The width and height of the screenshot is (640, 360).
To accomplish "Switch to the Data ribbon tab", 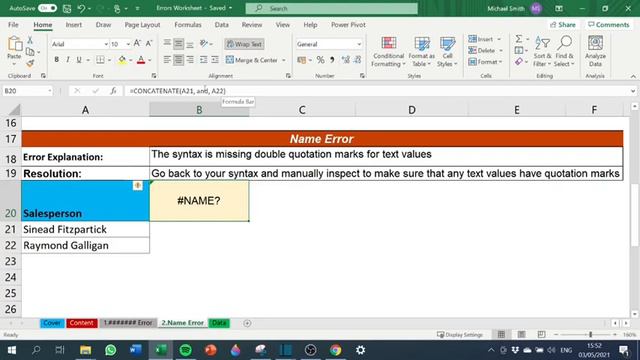I will point(222,25).
